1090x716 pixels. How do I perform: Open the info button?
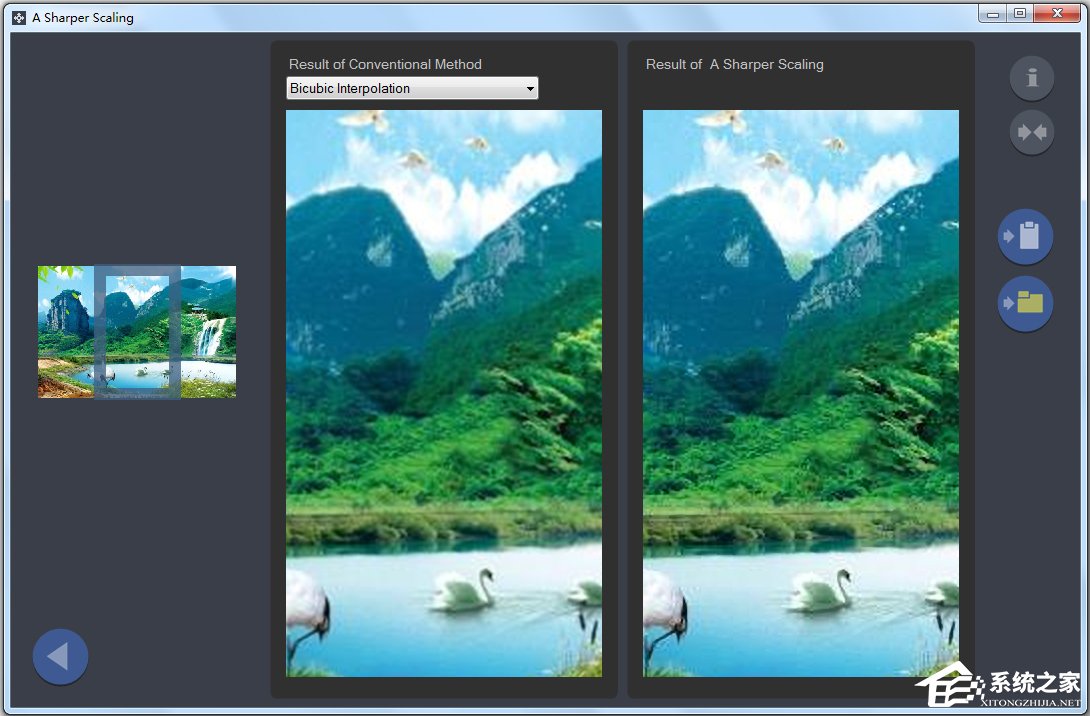(1032, 78)
